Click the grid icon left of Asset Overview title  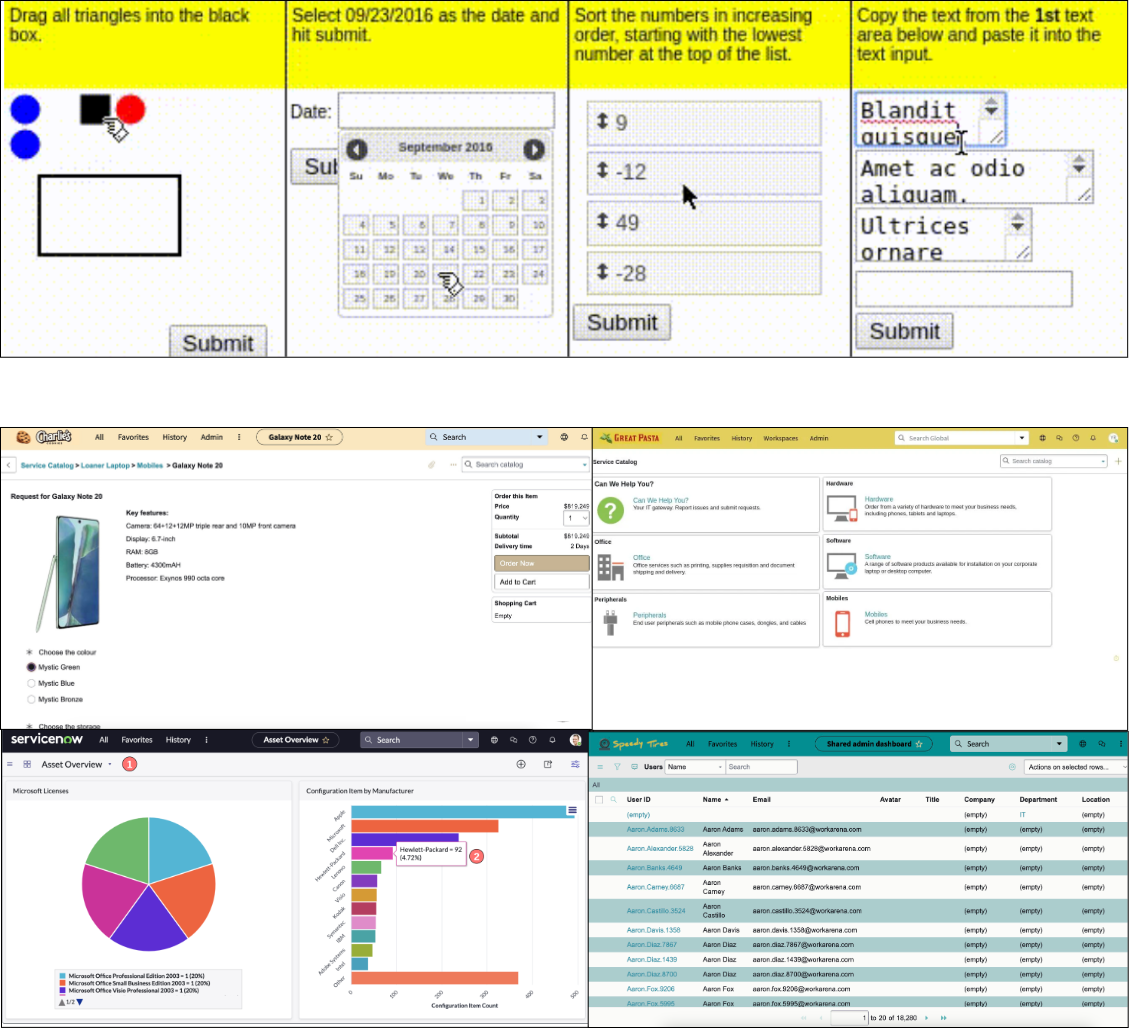click(27, 765)
